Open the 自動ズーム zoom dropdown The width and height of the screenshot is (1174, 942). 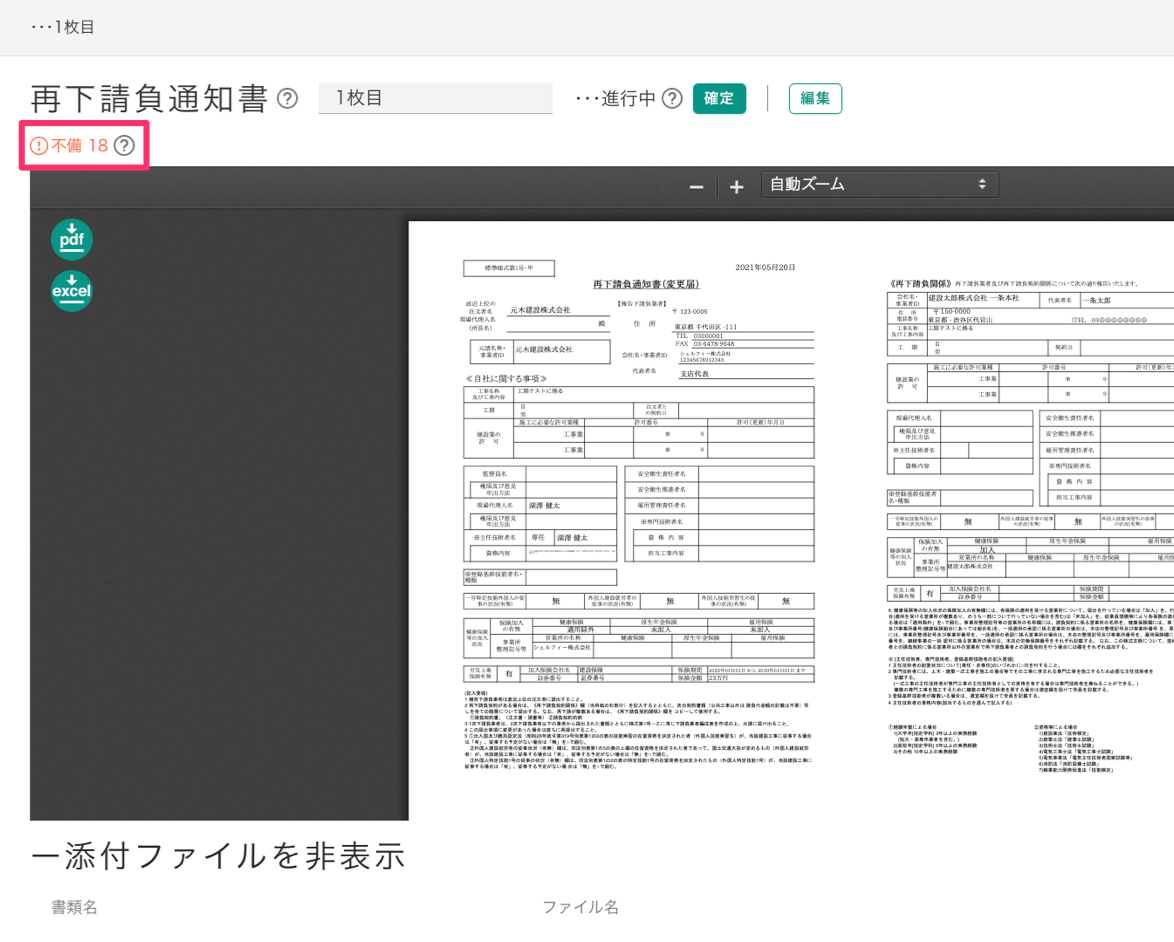coord(879,185)
